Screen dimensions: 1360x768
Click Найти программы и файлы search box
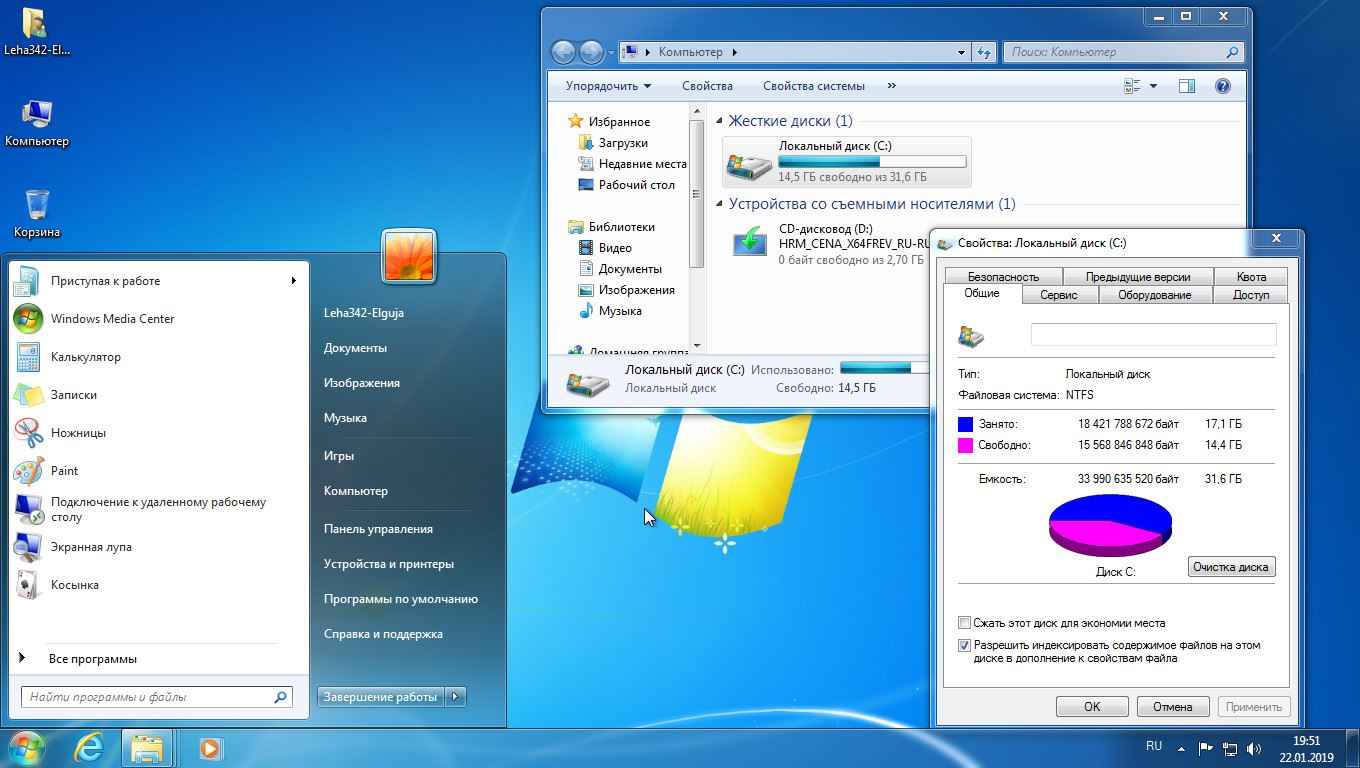tap(157, 697)
